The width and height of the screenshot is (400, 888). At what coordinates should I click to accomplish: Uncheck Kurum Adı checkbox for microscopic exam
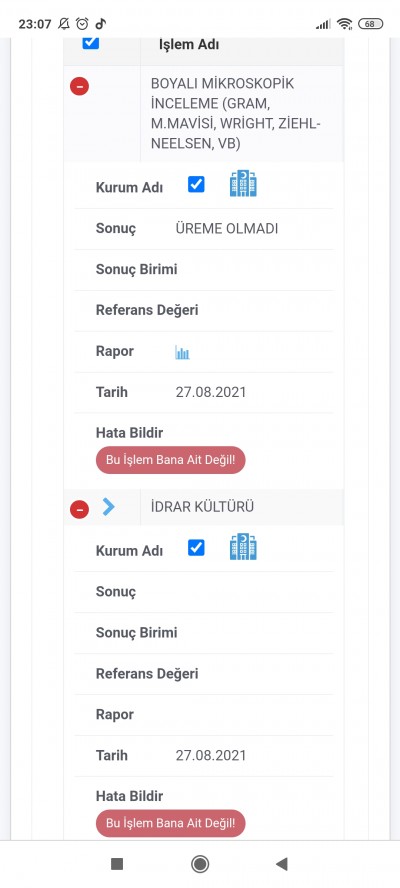[197, 185]
